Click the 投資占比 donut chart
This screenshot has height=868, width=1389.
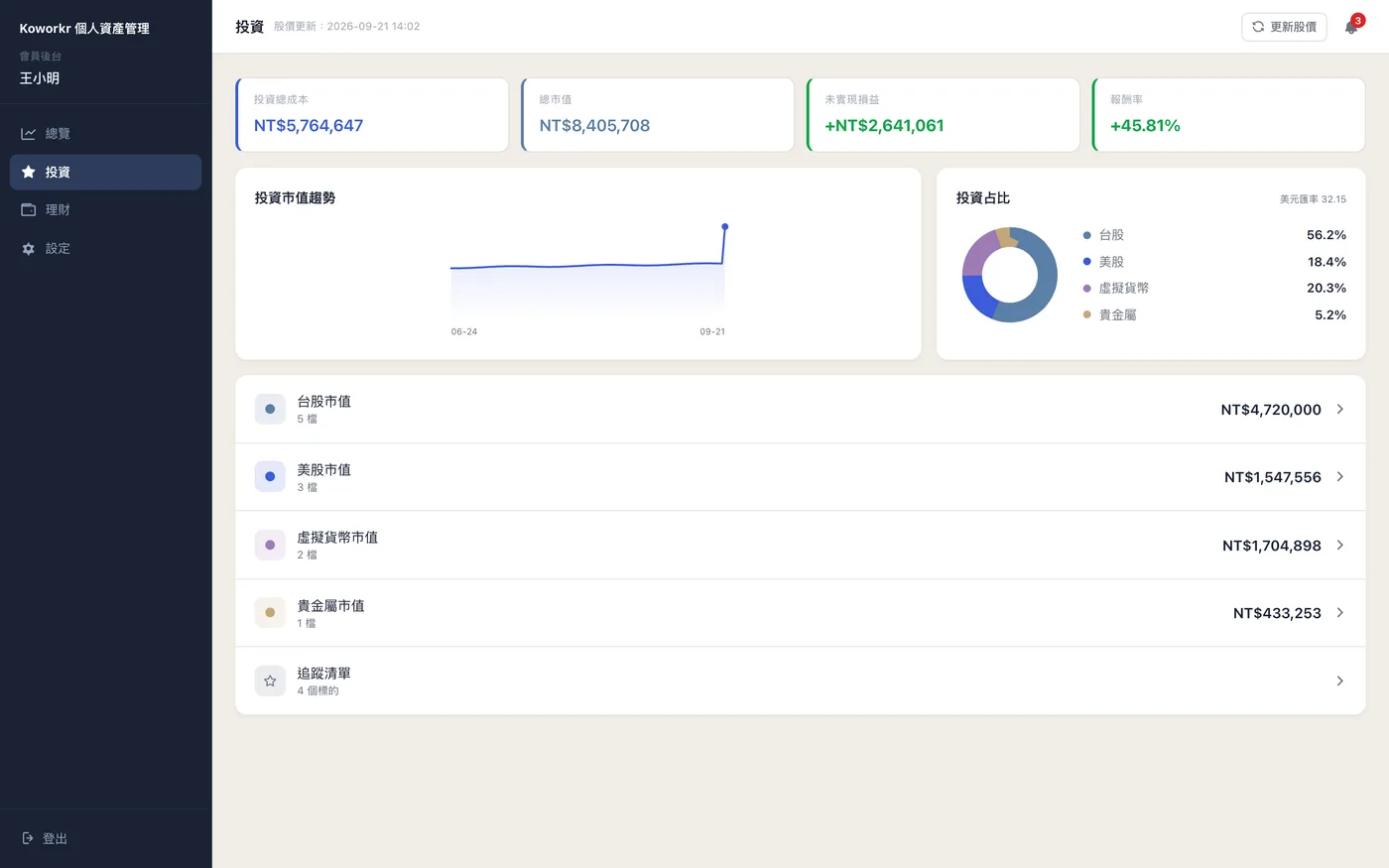(x=1010, y=275)
